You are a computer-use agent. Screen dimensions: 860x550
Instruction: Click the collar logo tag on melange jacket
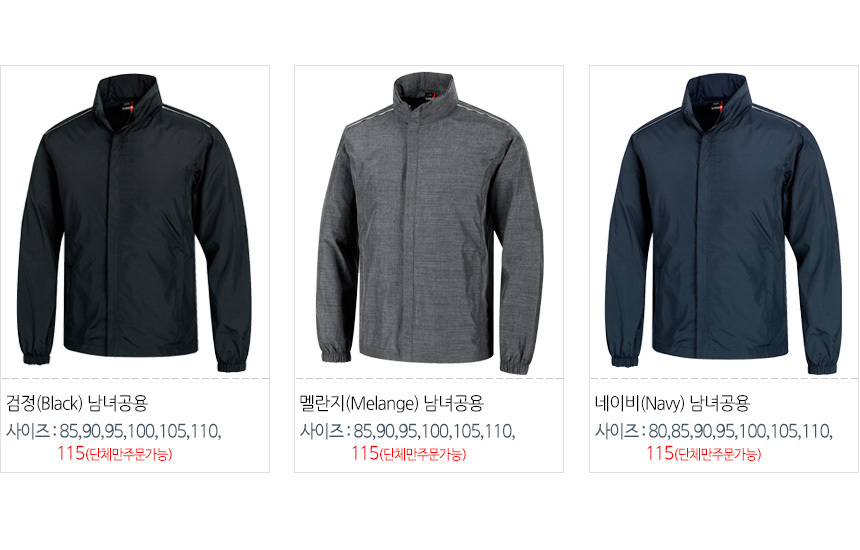click(x=427, y=99)
